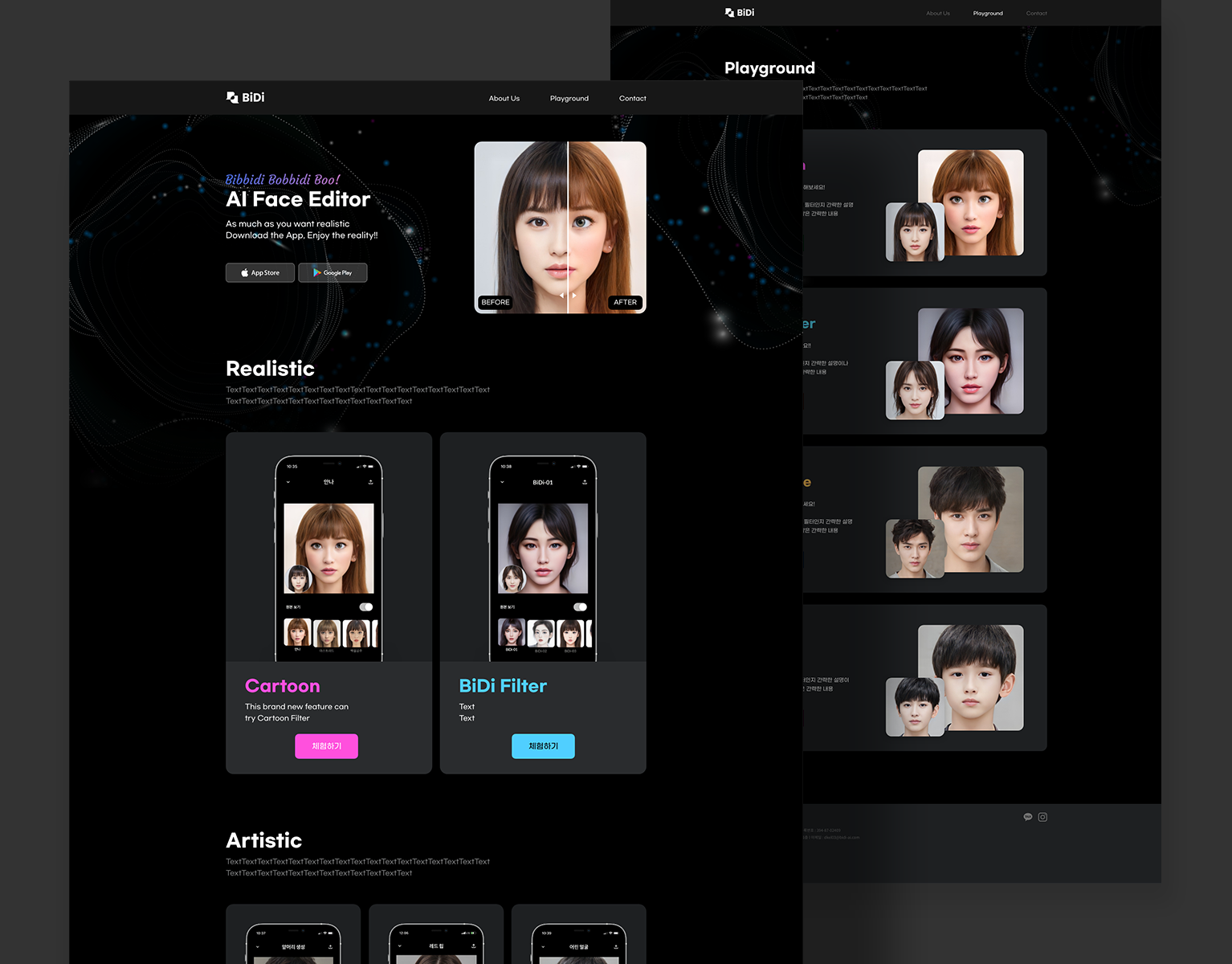Screen dimensions: 1232x964
Task: Select the active Playground tab on the back page
Action: point(988,13)
